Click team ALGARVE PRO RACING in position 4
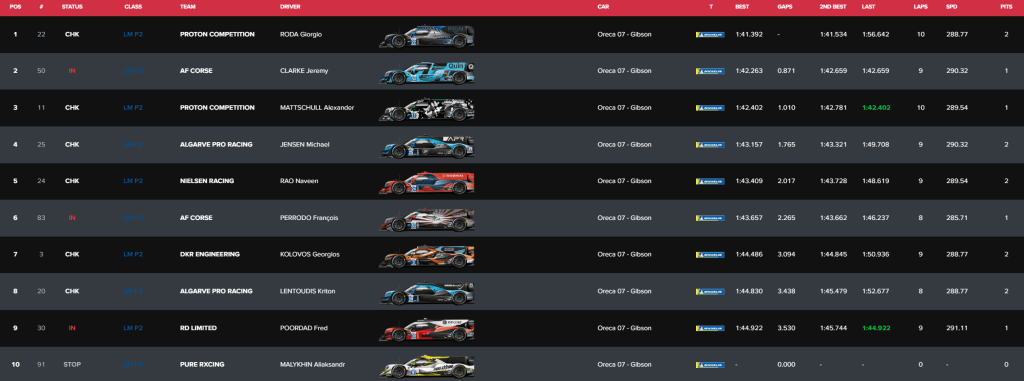Screen dimensions: 1024x381 pos(216,144)
